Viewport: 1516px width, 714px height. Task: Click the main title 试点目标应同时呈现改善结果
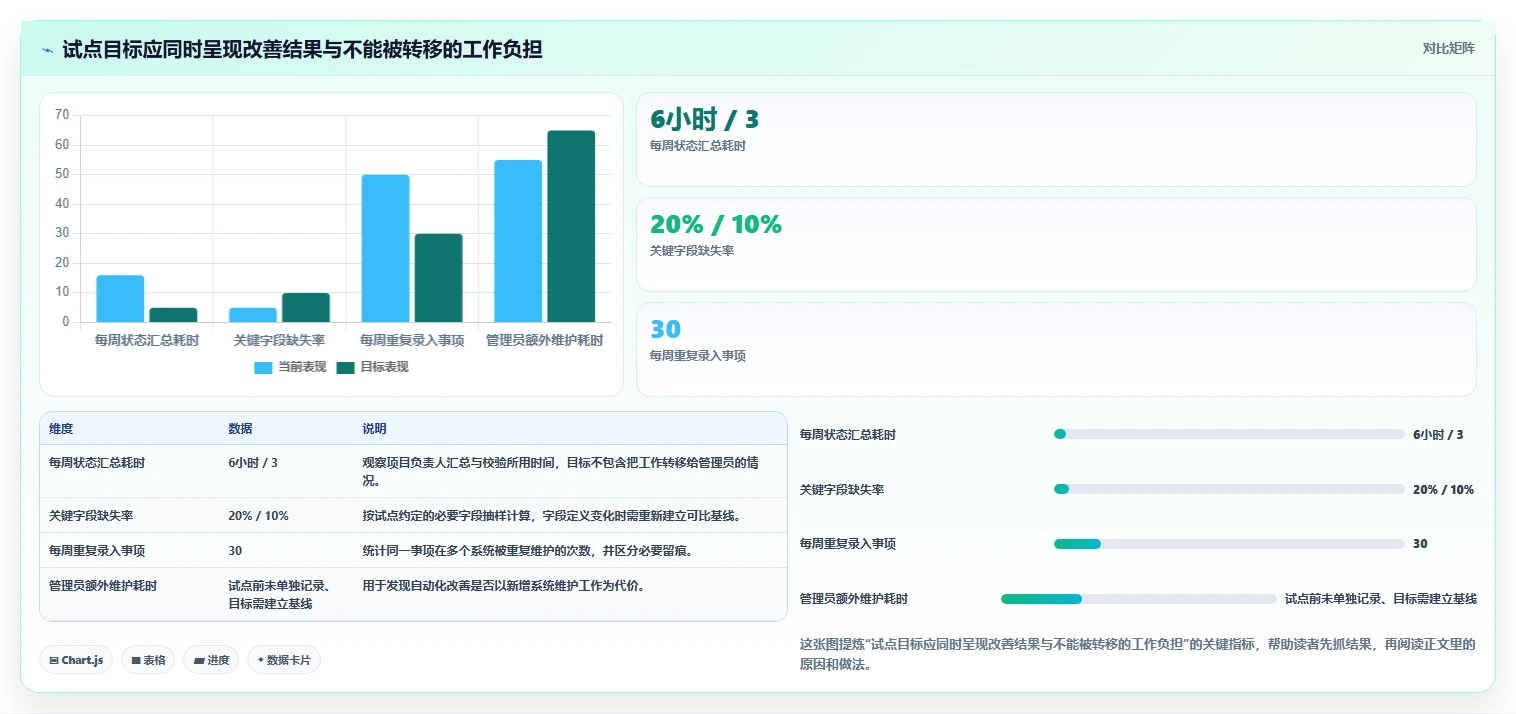302,49
